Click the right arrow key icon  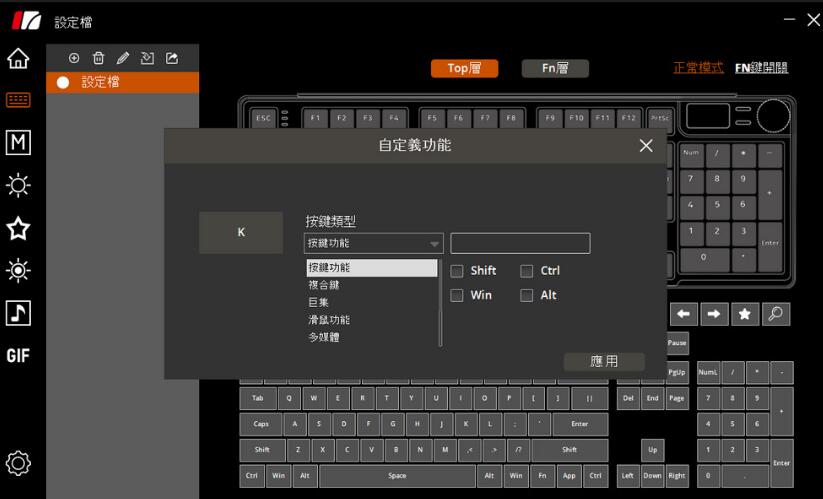pyautogui.click(x=714, y=314)
